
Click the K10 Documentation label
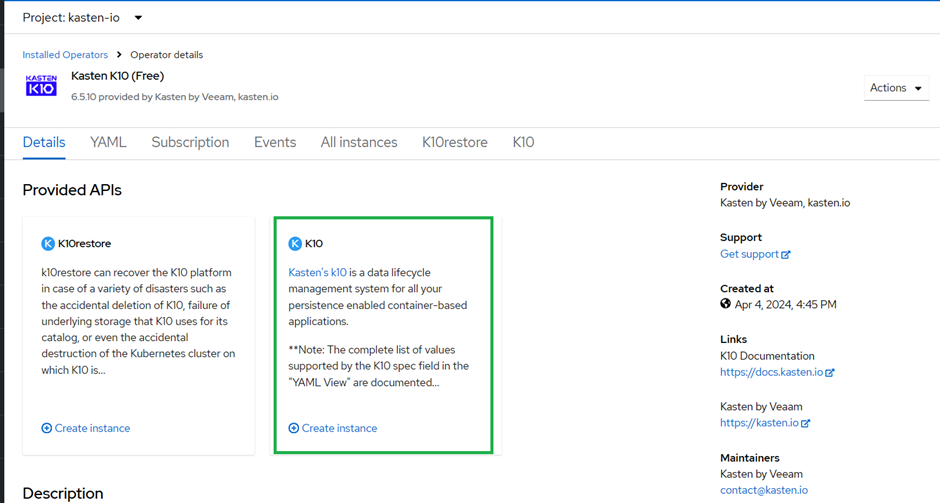point(767,356)
